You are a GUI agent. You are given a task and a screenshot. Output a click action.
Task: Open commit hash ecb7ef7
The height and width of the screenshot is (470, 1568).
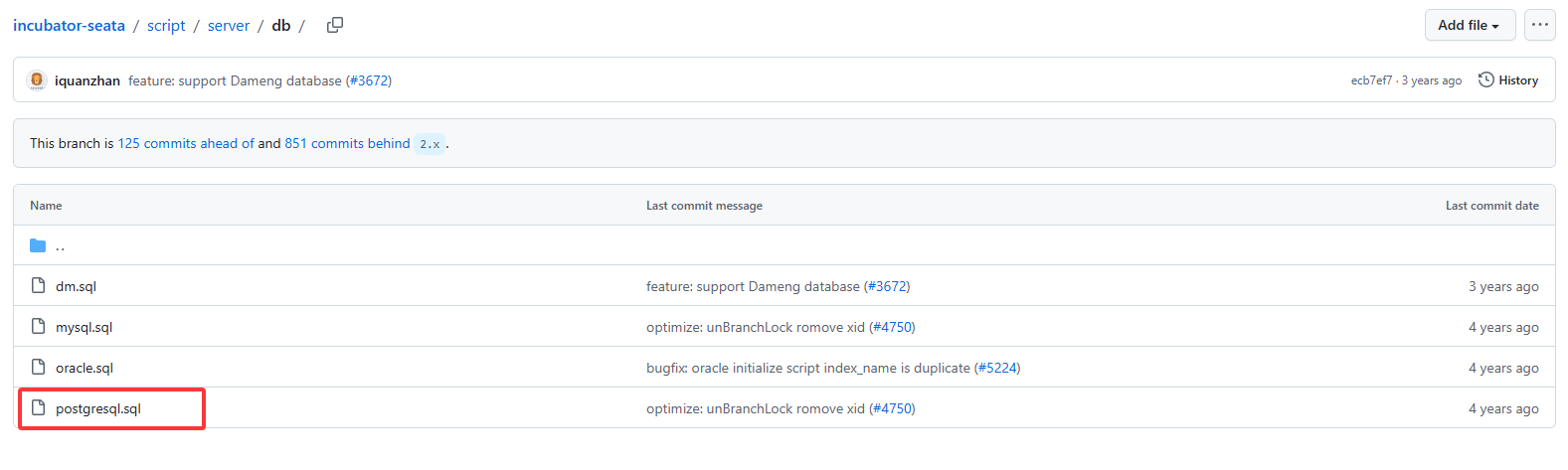click(x=1371, y=80)
